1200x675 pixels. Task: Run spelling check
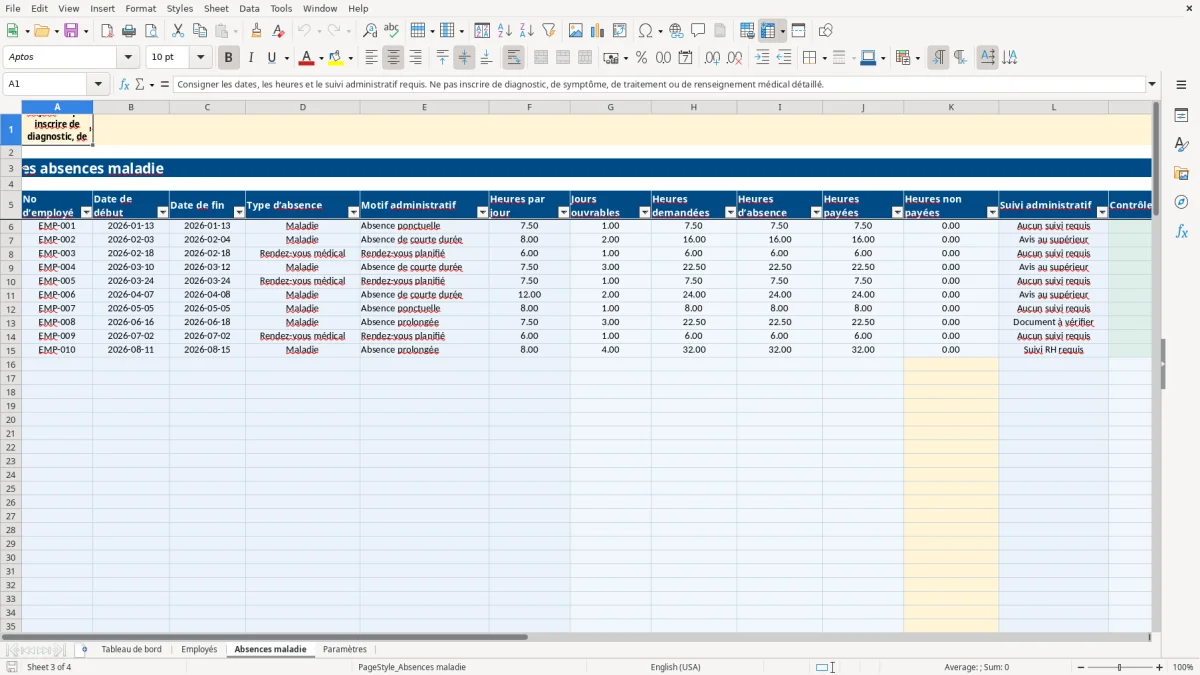[392, 31]
